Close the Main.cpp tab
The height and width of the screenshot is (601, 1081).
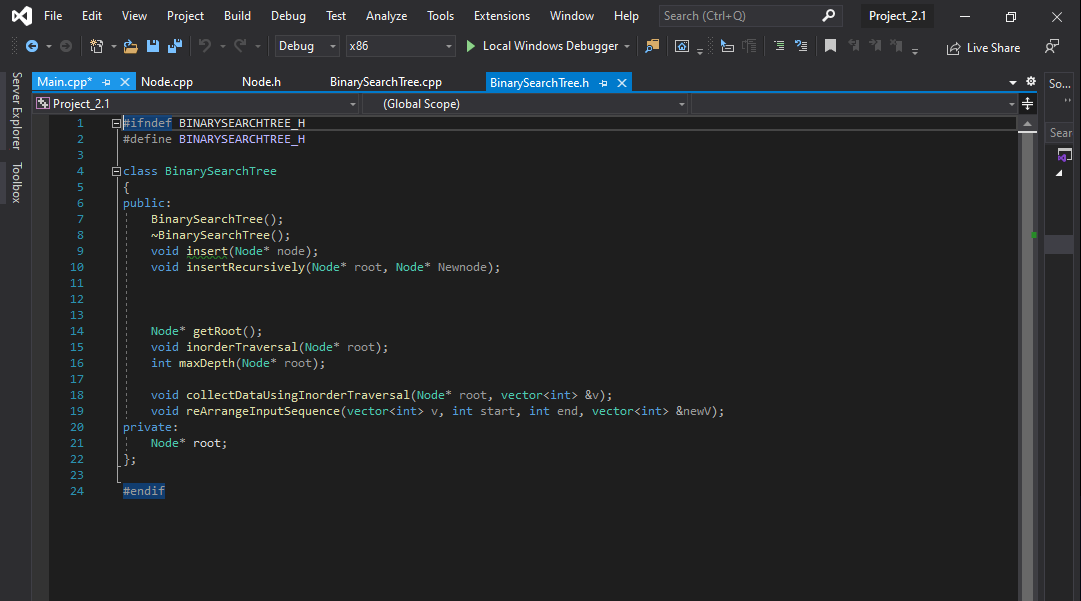pyautogui.click(x=124, y=81)
